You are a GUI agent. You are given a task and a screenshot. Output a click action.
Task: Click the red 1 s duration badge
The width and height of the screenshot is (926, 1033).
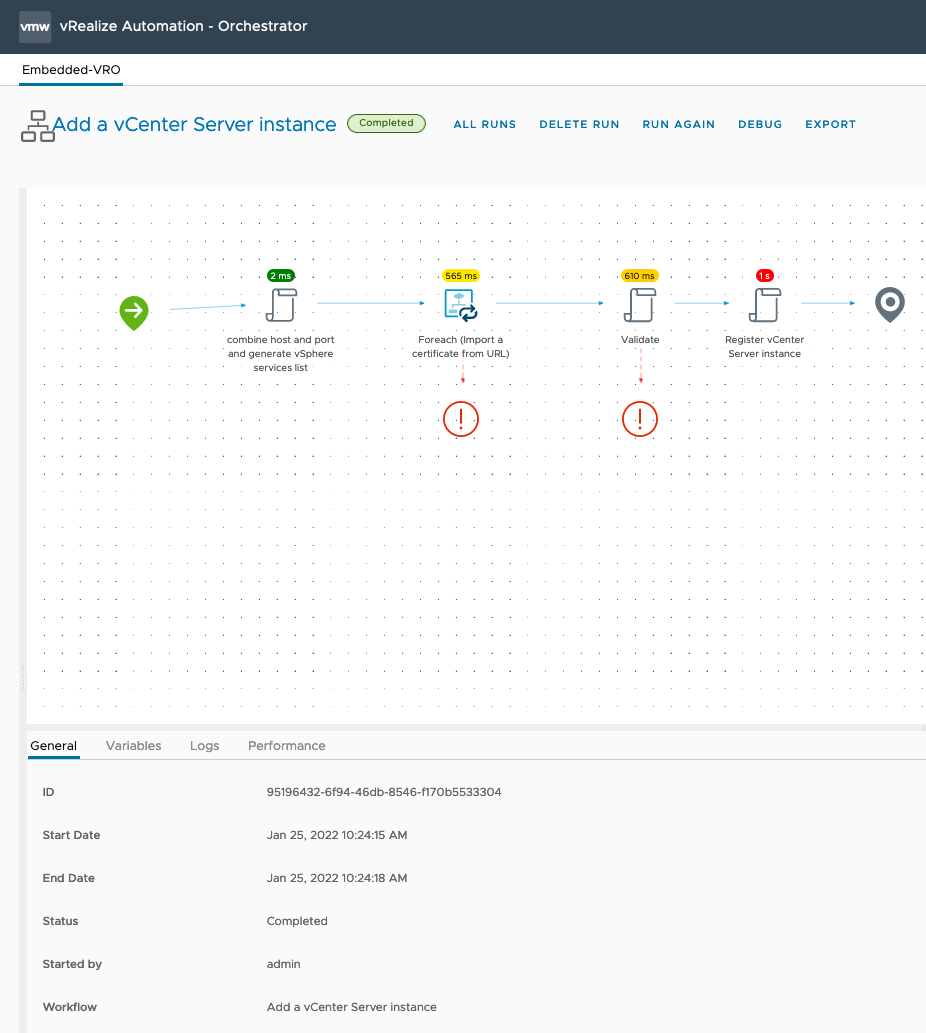765,275
